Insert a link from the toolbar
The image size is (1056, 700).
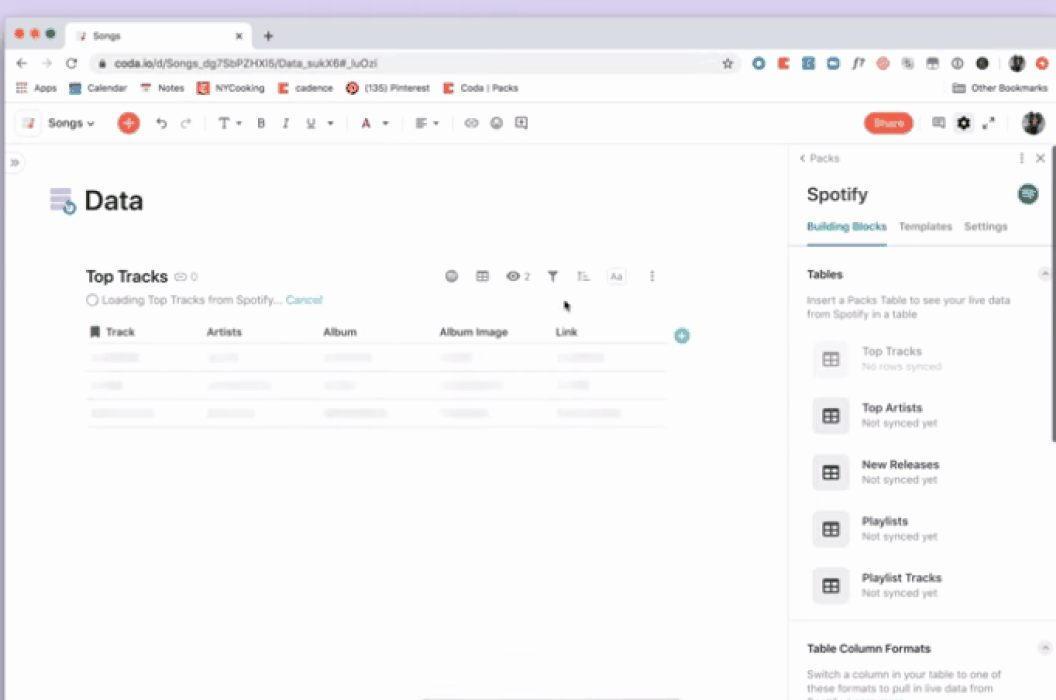[471, 123]
